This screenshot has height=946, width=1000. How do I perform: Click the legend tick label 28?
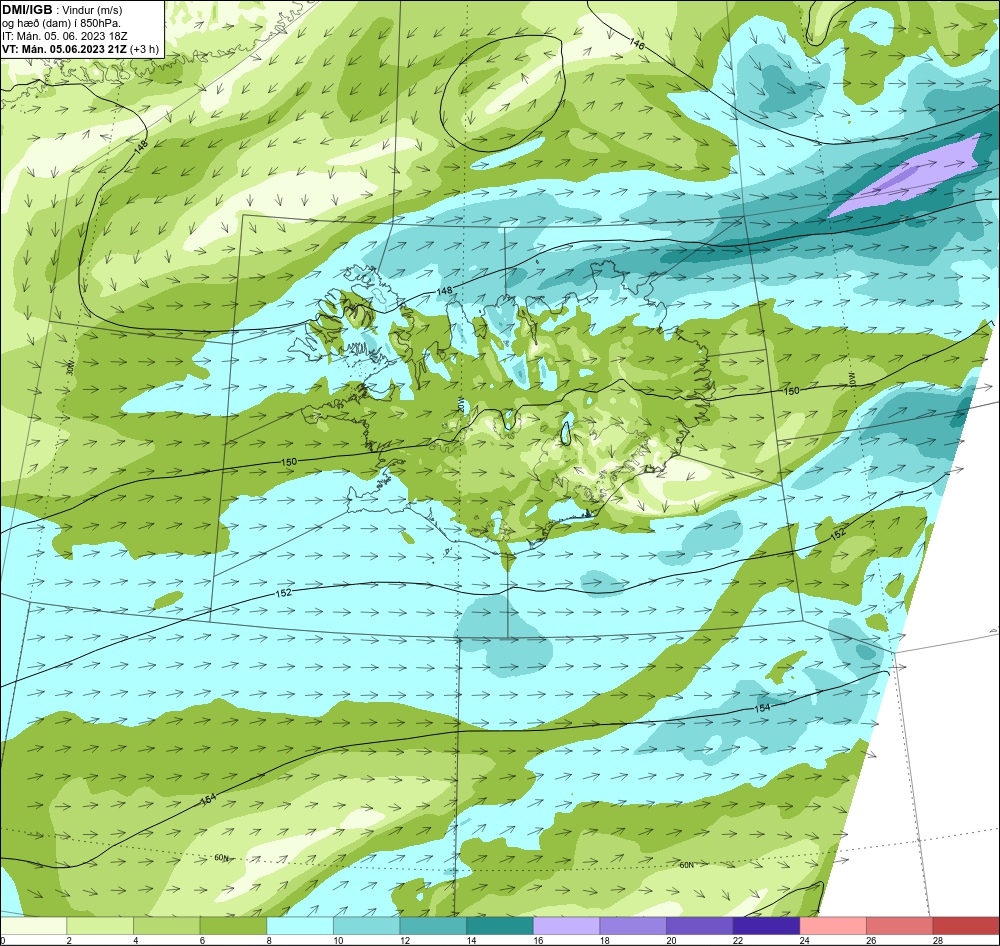tap(938, 940)
